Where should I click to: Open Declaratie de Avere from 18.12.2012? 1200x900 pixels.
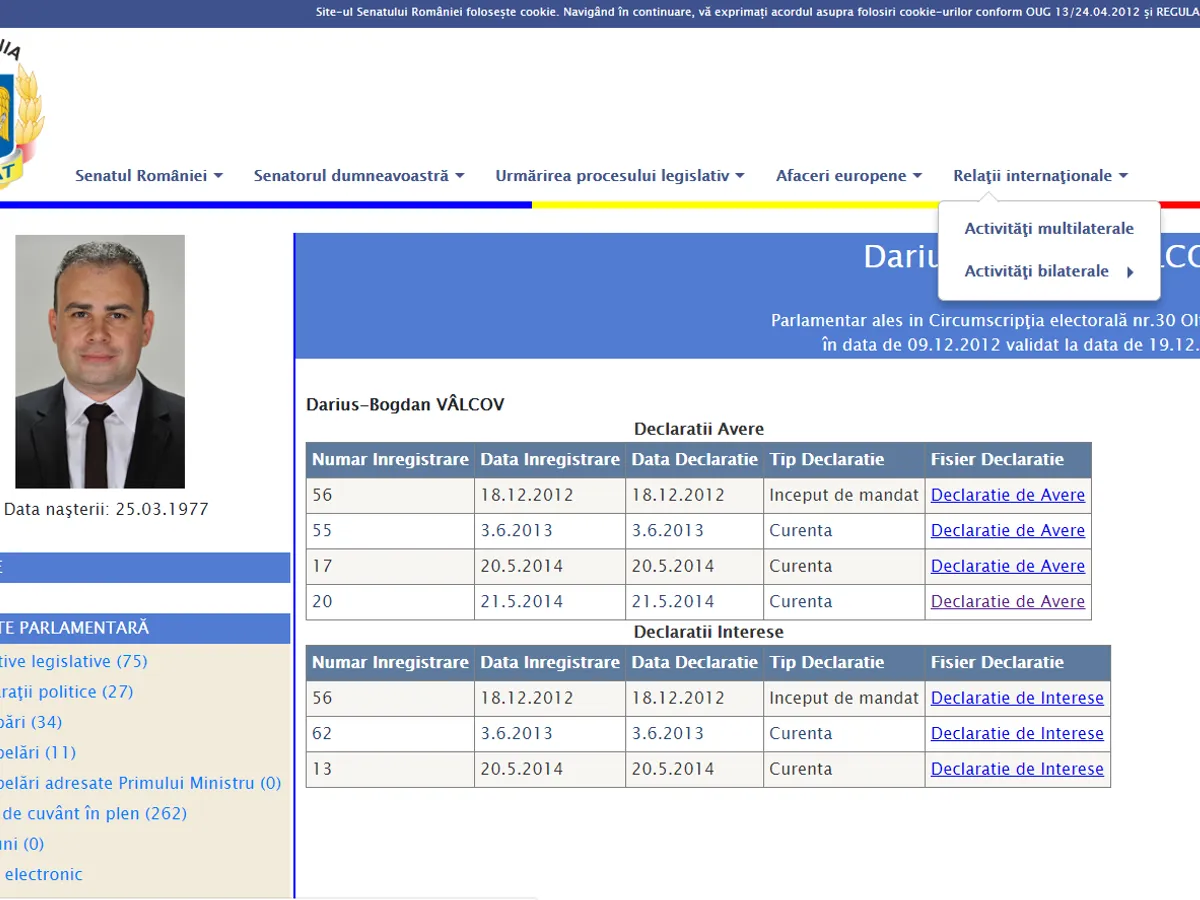click(1007, 495)
